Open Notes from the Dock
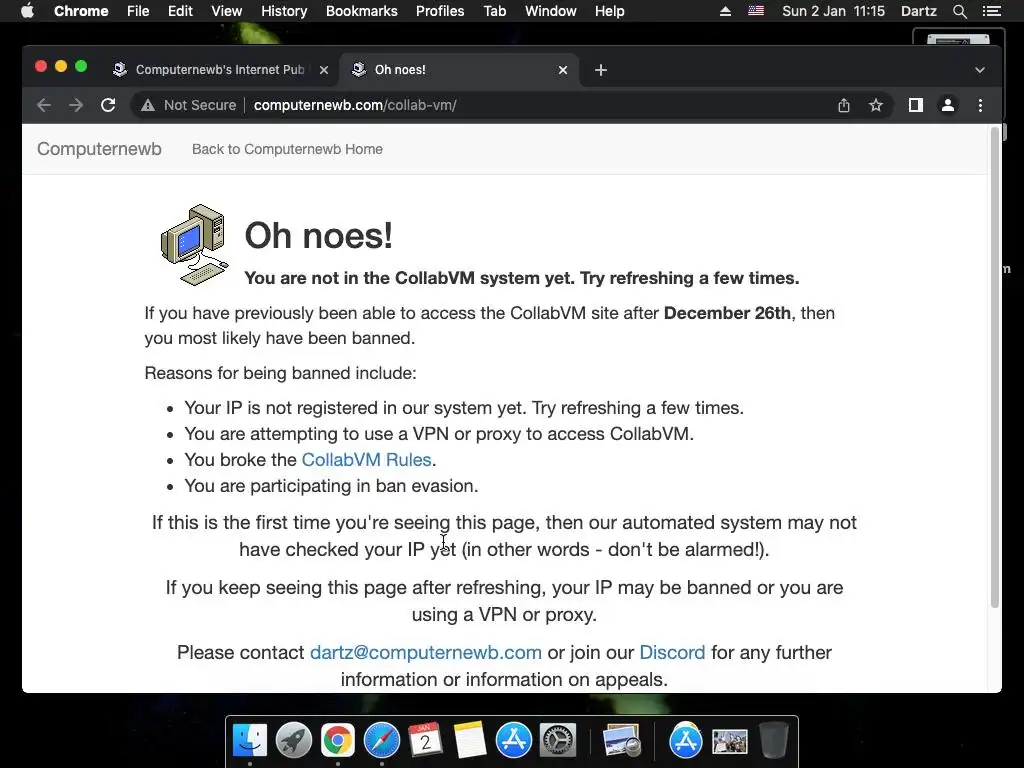Image resolution: width=1024 pixels, height=768 pixels. [x=470, y=741]
